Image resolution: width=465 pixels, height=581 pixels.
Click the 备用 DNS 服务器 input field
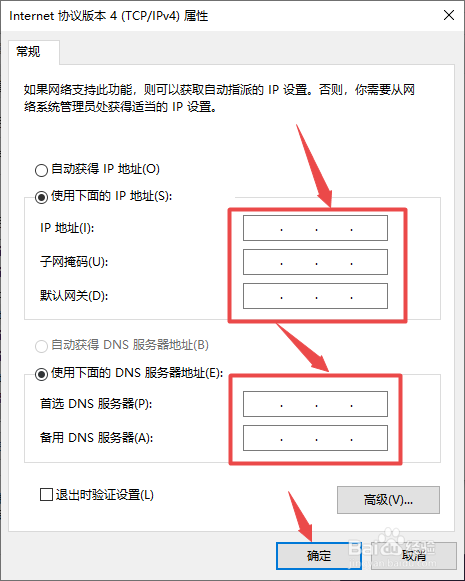(315, 438)
